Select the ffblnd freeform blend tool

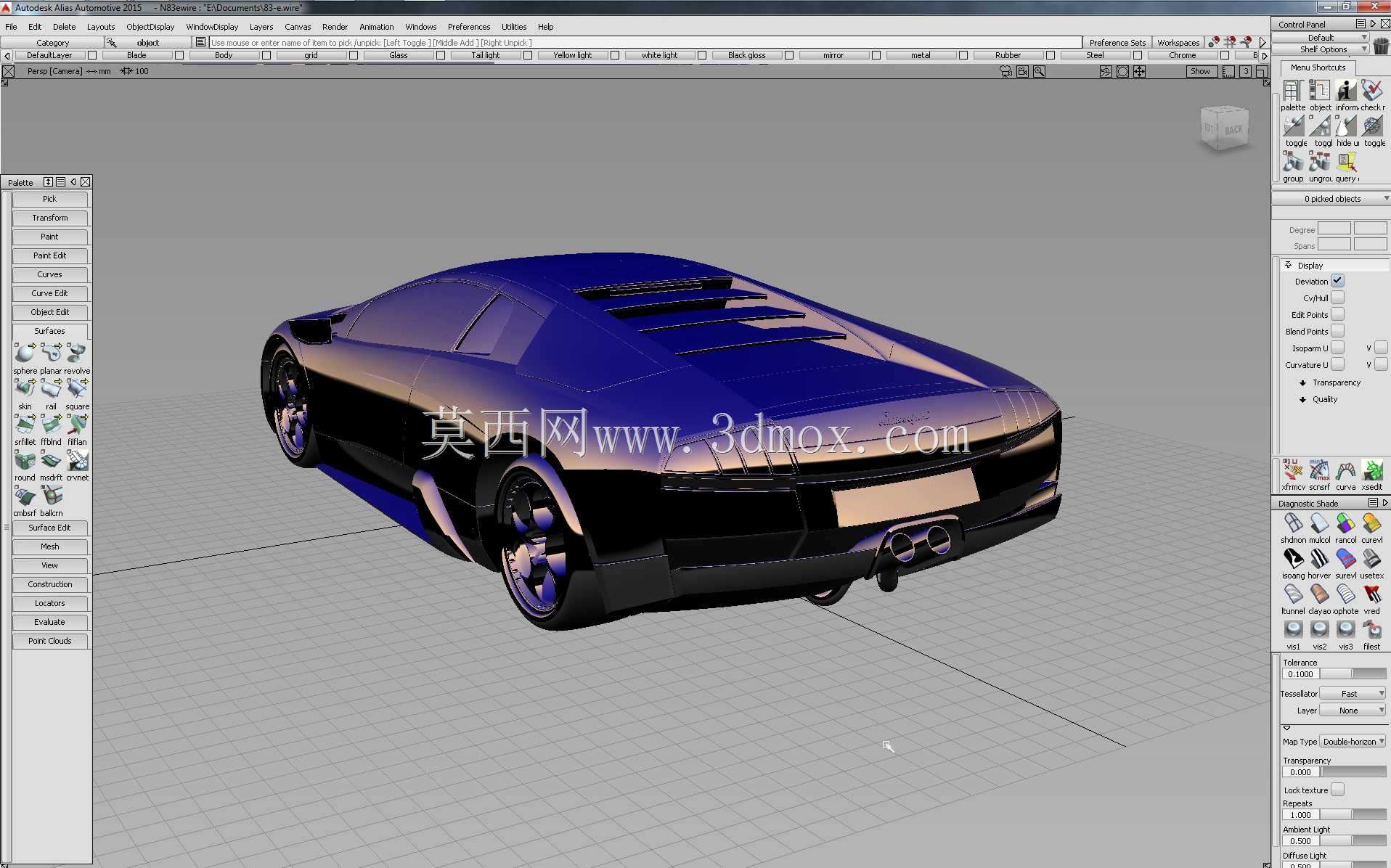pyautogui.click(x=51, y=425)
